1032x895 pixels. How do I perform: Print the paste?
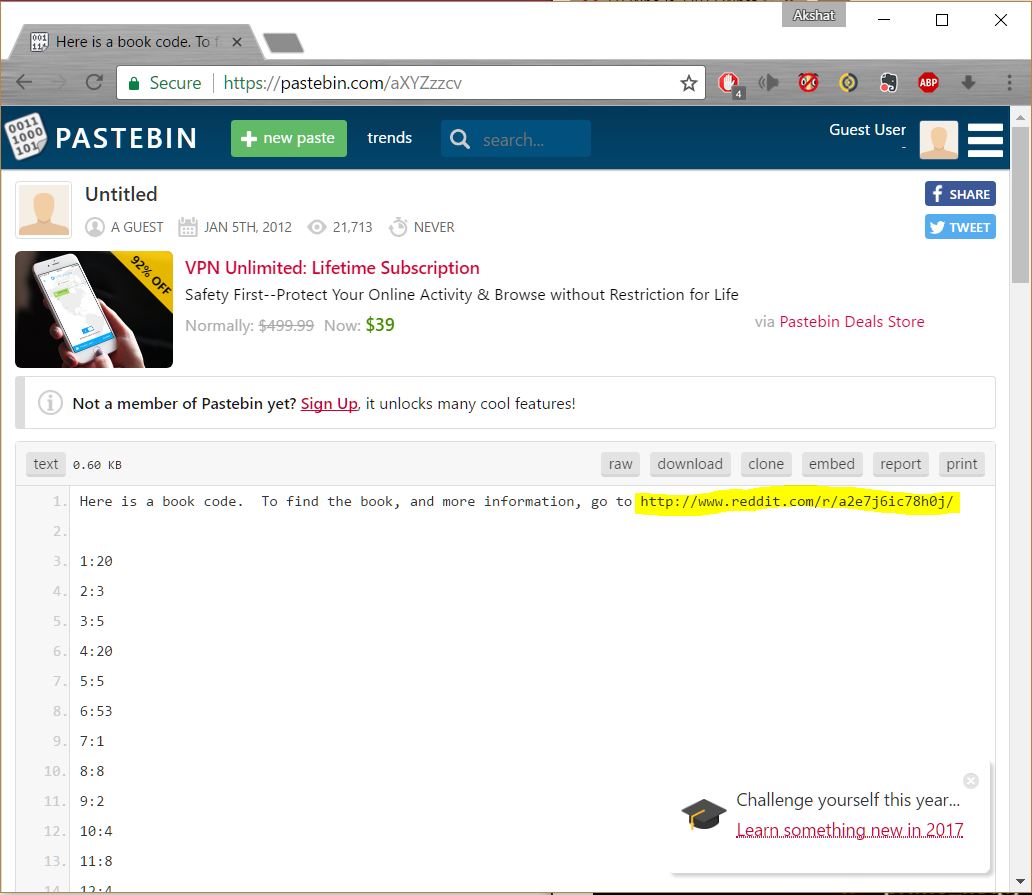coord(962,464)
